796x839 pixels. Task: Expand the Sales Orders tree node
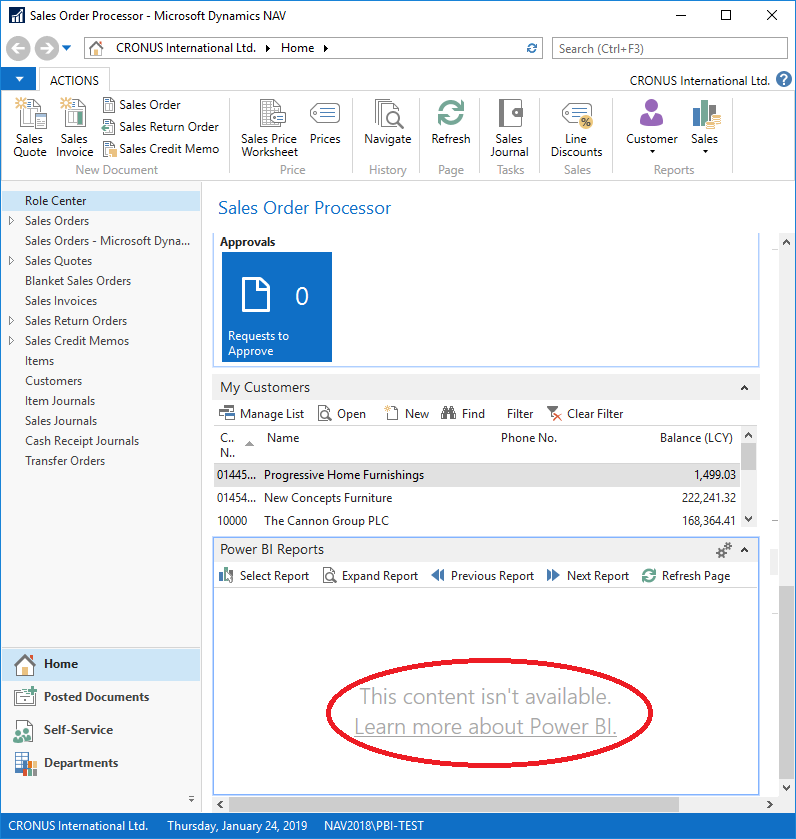point(11,220)
